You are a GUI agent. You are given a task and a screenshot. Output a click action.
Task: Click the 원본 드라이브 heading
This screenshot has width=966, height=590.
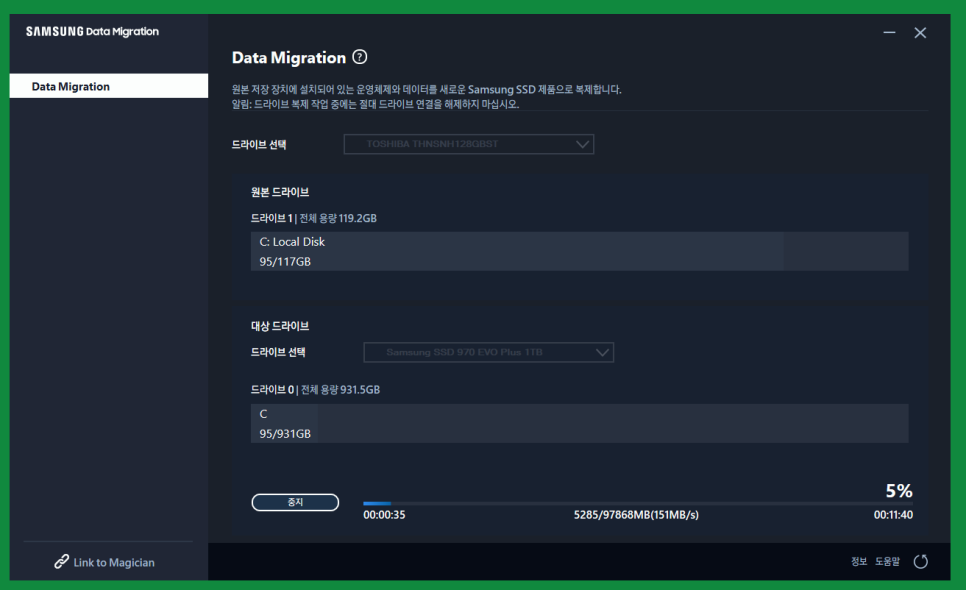tap(280, 192)
